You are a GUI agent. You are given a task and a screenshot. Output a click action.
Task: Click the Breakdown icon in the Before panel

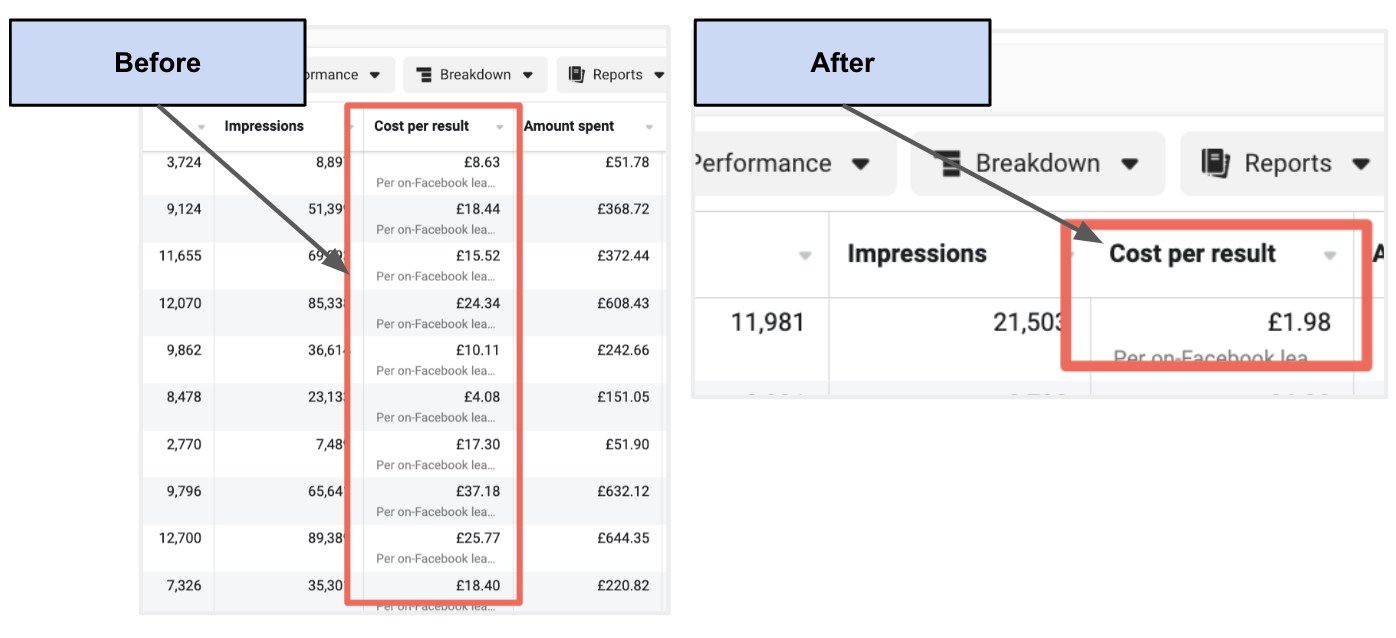click(424, 75)
